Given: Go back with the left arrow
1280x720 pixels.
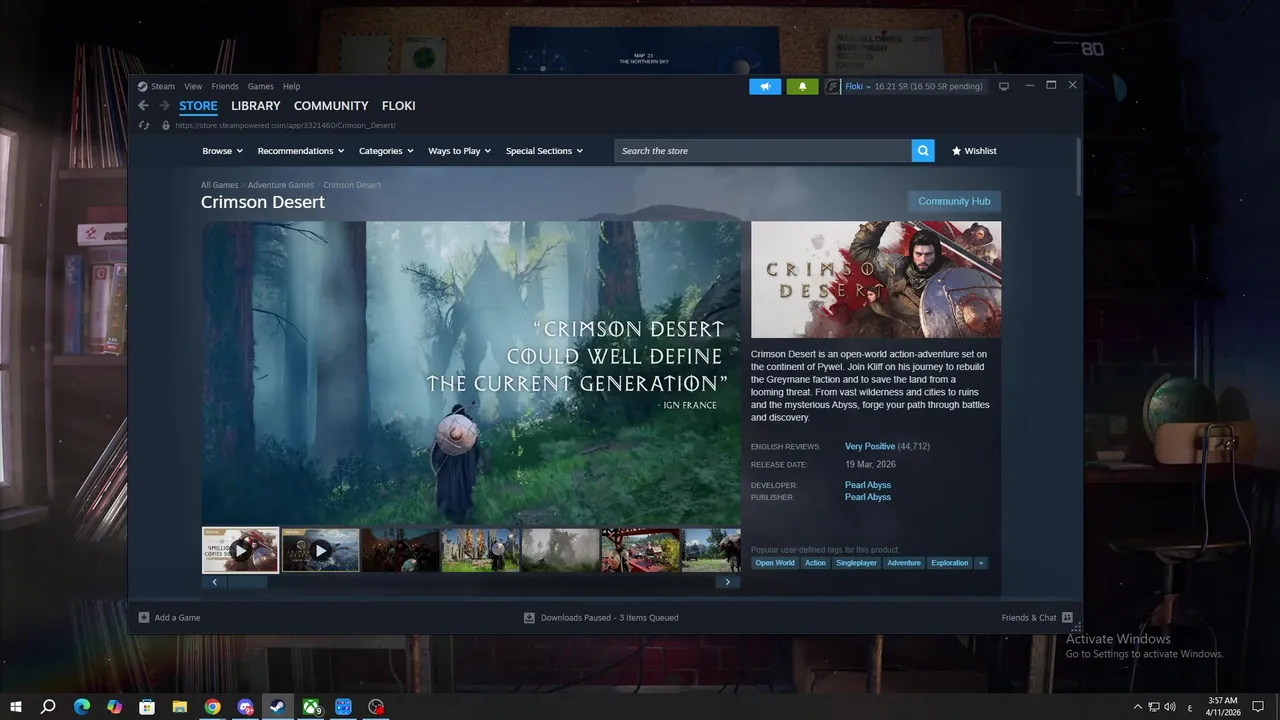Looking at the screenshot, I should click(x=143, y=106).
